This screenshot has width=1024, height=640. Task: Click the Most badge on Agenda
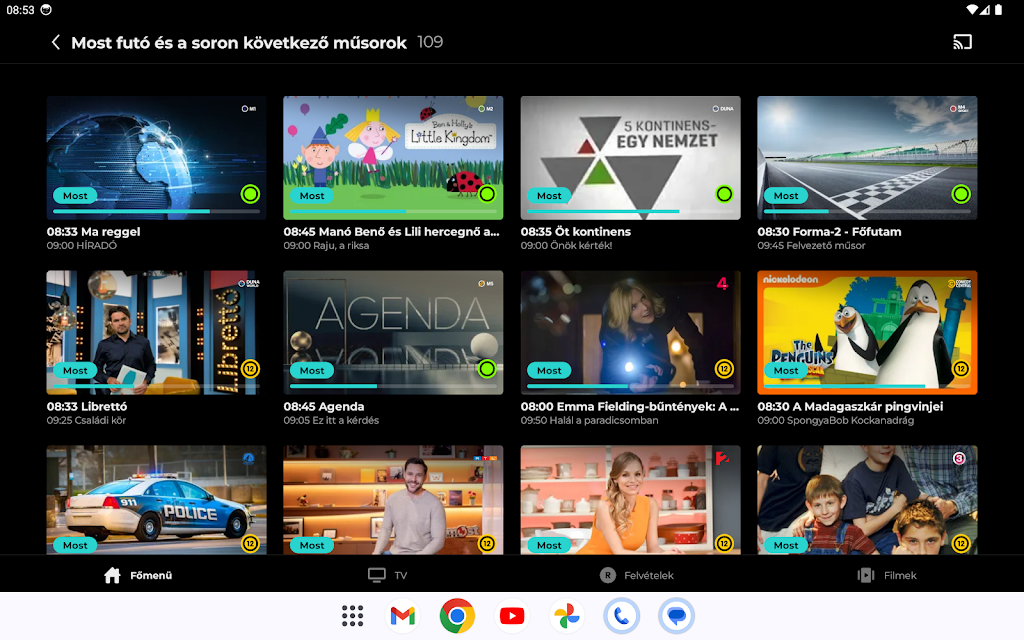pos(312,370)
